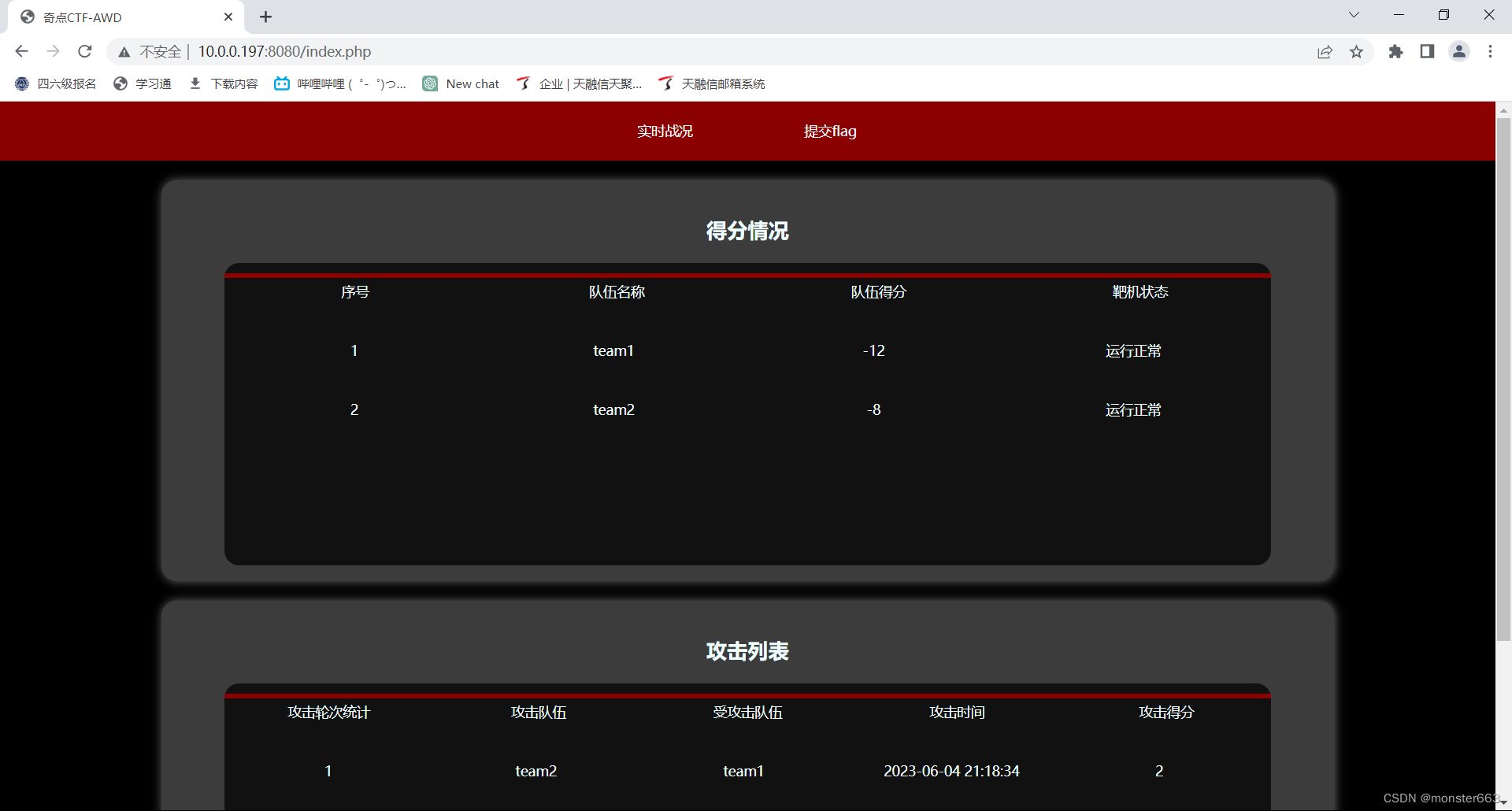Select team1 in the score table
This screenshot has height=811, width=1512.
coord(613,350)
